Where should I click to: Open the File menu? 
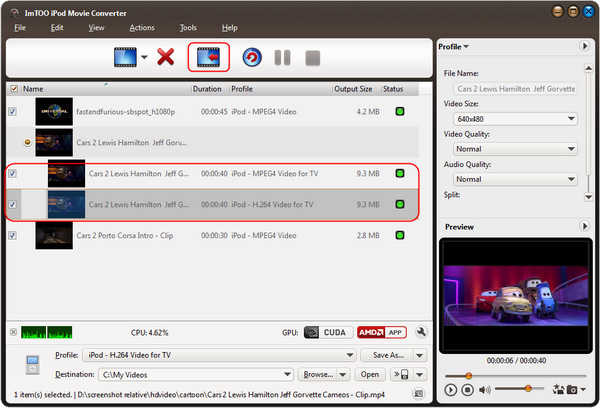(x=20, y=28)
